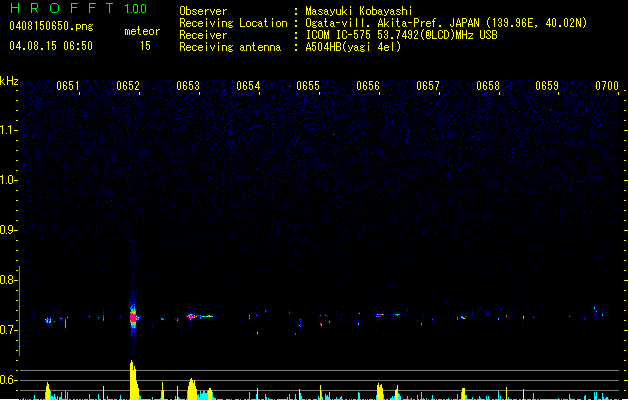Click the Receiving Location label
Image resolution: width=629 pixels, height=400 pixels.
click(x=233, y=23)
